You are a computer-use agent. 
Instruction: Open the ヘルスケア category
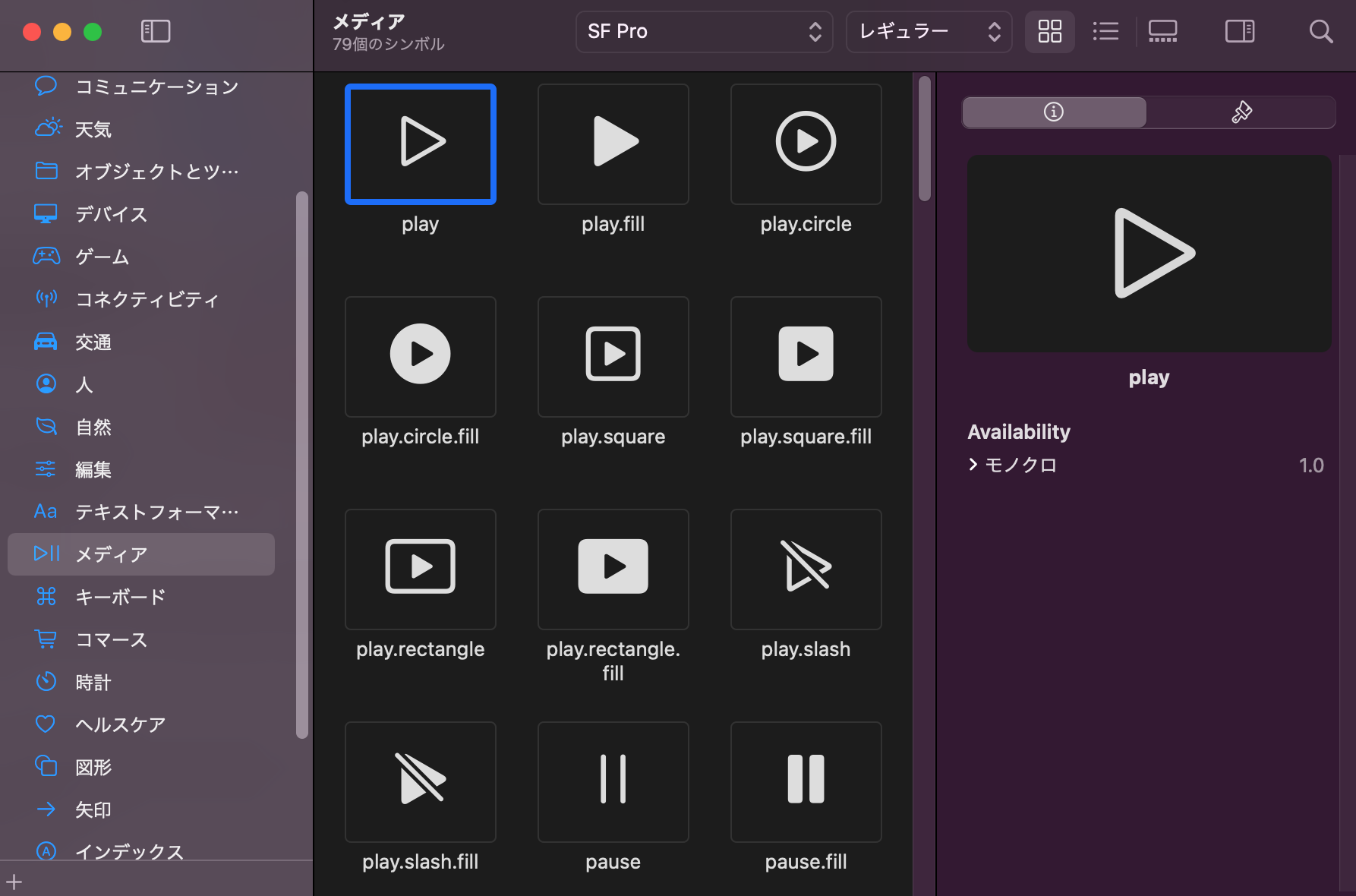coord(141,724)
